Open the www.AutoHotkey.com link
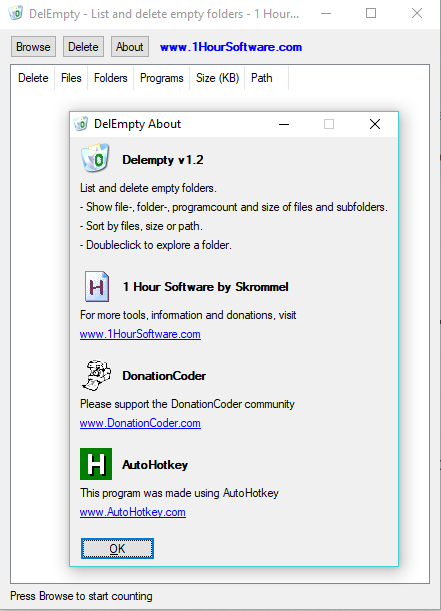Image resolution: width=441 pixels, height=611 pixels. (x=133, y=512)
